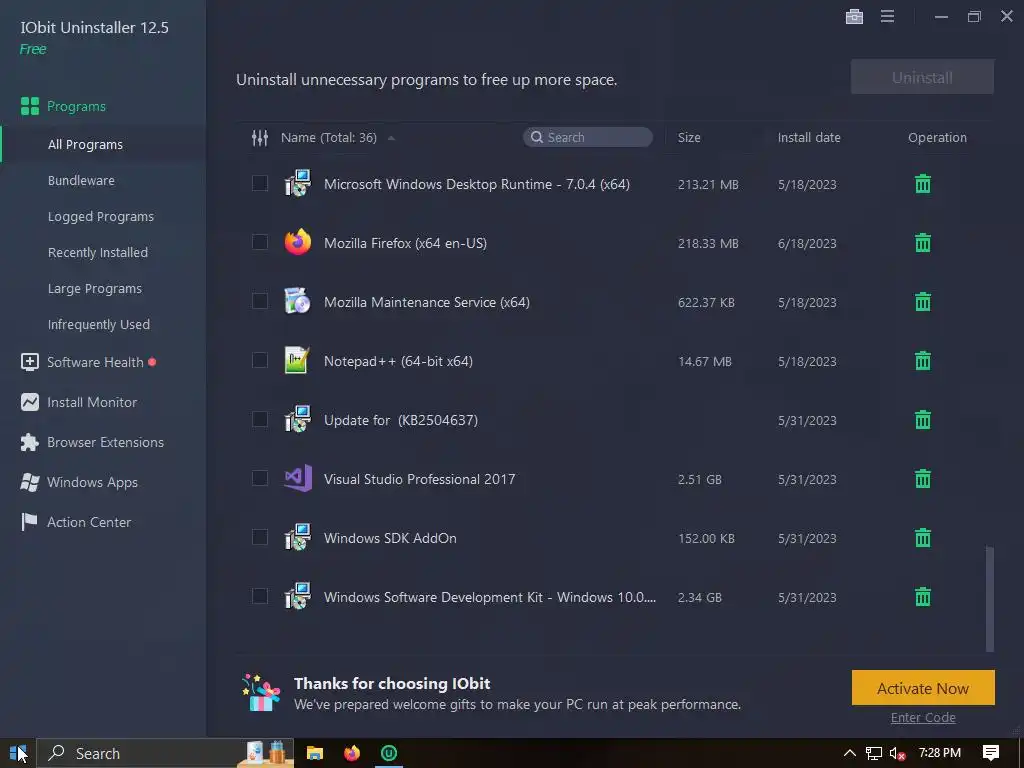
Task: Click trash icon for Mozilla Firefox
Action: click(x=922, y=243)
